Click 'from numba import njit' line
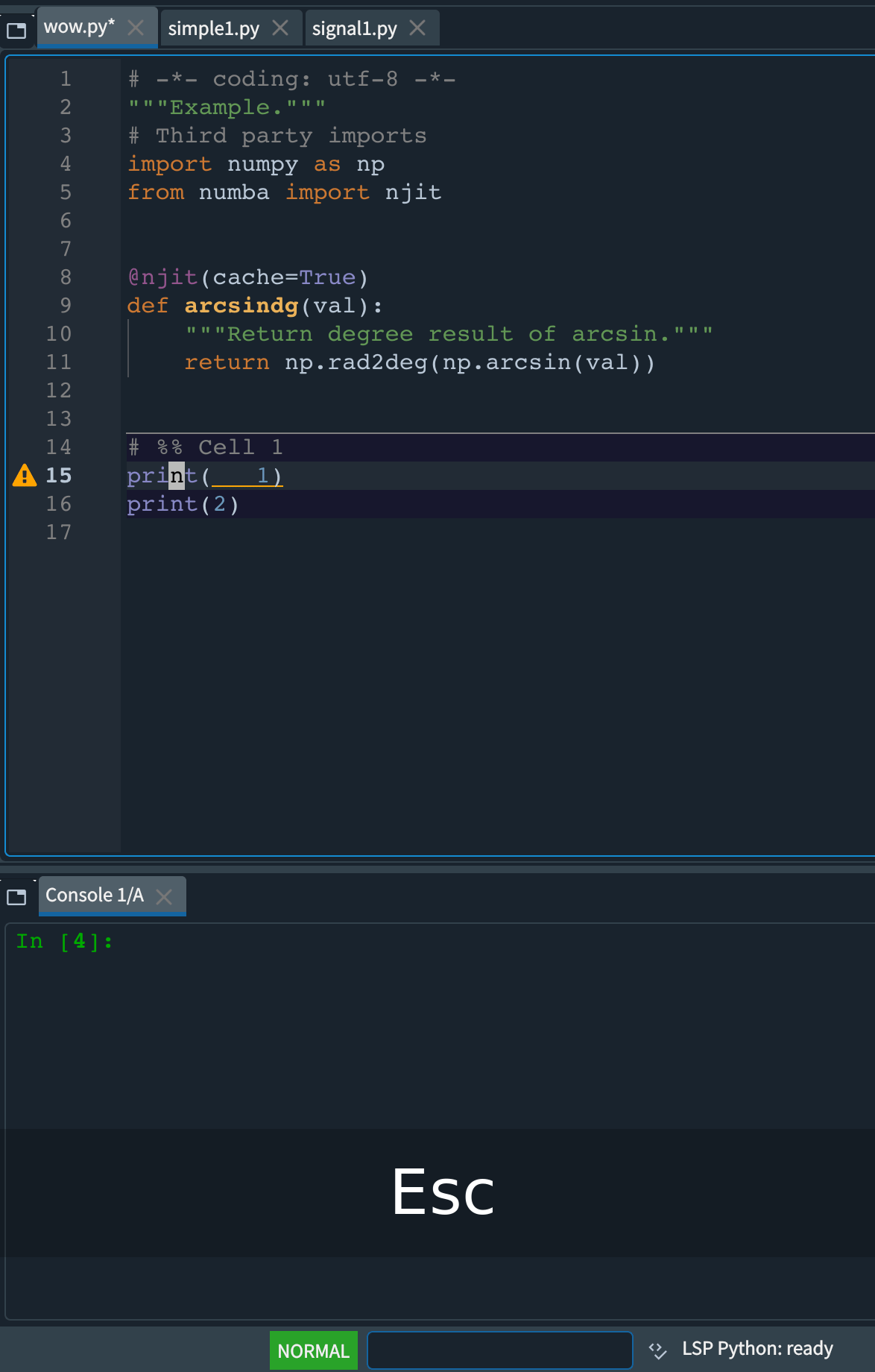The width and height of the screenshot is (875, 1372). click(x=285, y=192)
